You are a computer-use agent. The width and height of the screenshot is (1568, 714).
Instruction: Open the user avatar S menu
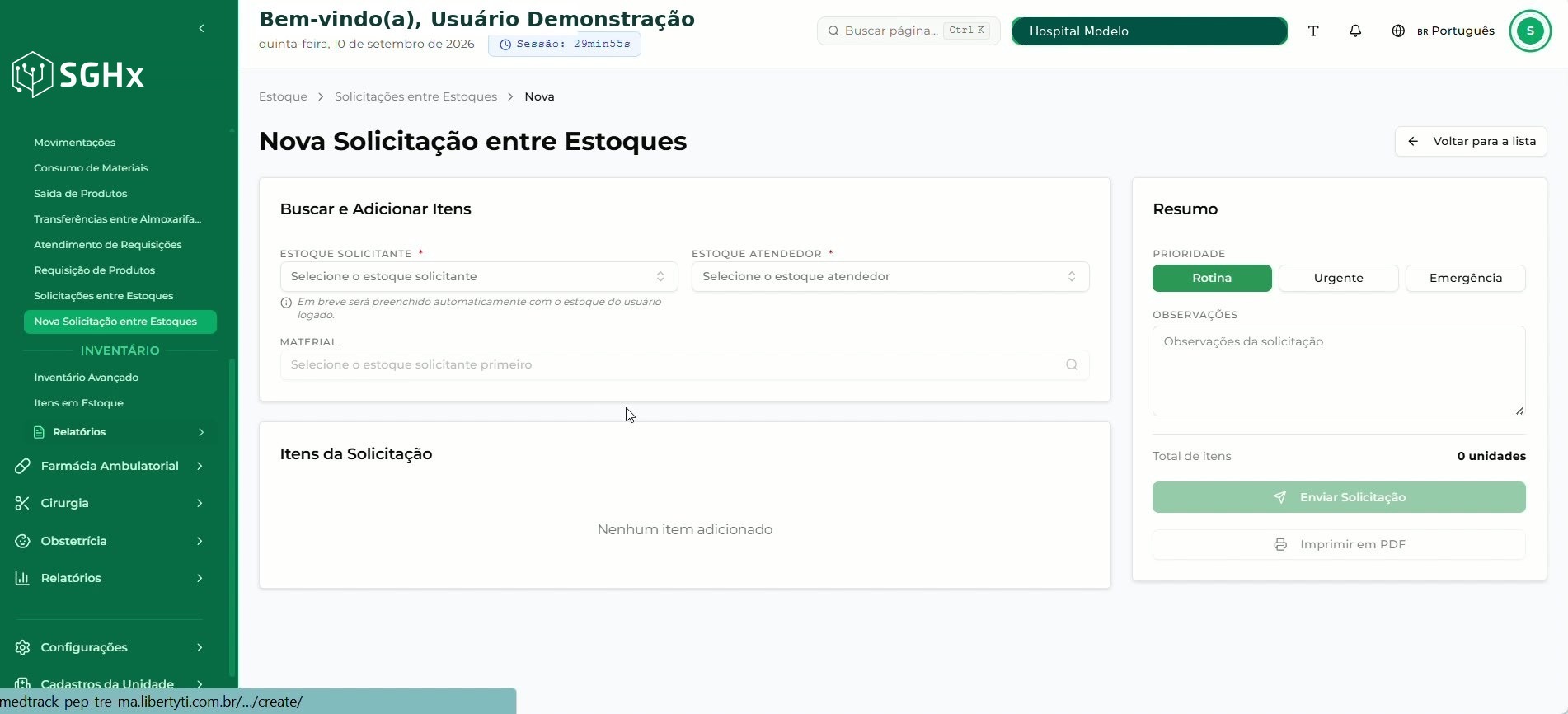click(x=1530, y=31)
